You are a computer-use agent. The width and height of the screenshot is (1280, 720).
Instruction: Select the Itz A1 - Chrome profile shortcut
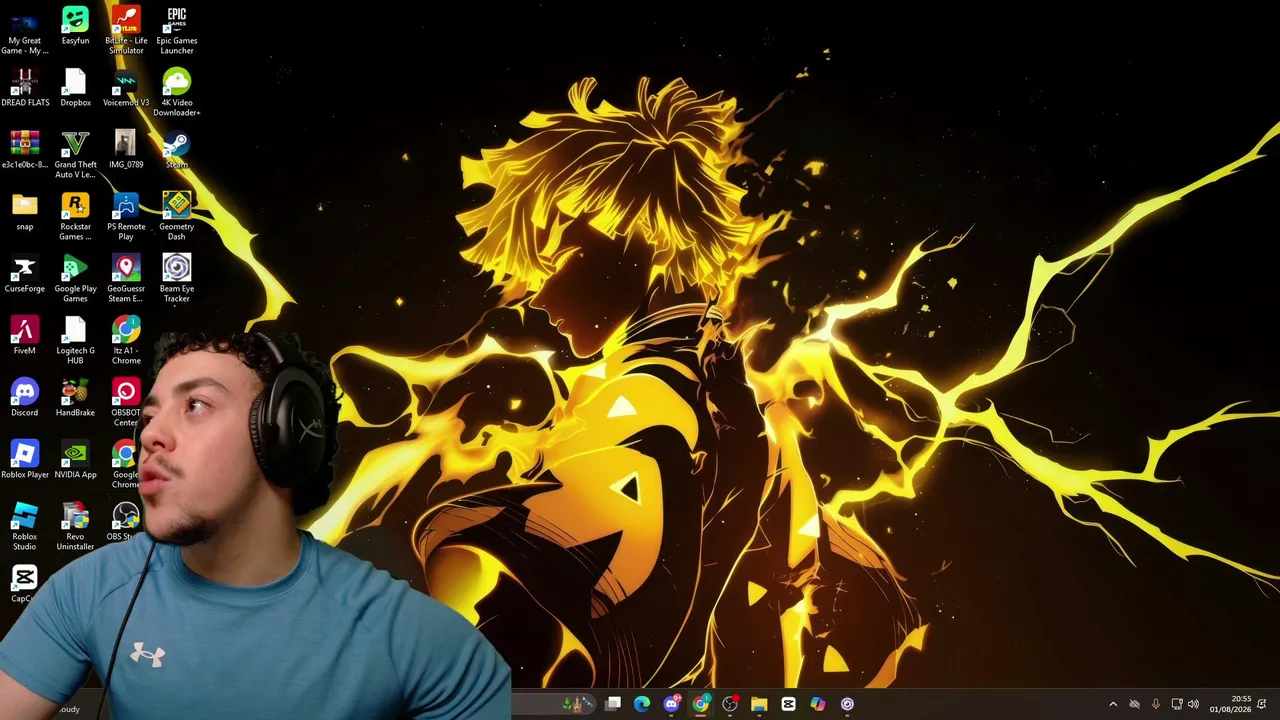coord(126,340)
